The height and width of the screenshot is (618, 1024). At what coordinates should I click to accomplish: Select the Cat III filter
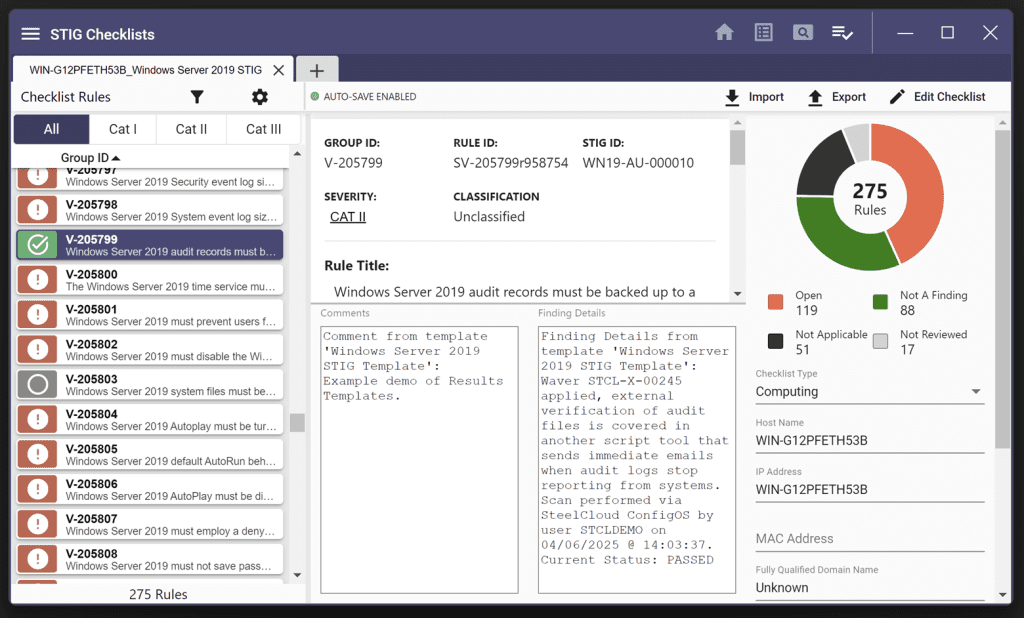[261, 128]
